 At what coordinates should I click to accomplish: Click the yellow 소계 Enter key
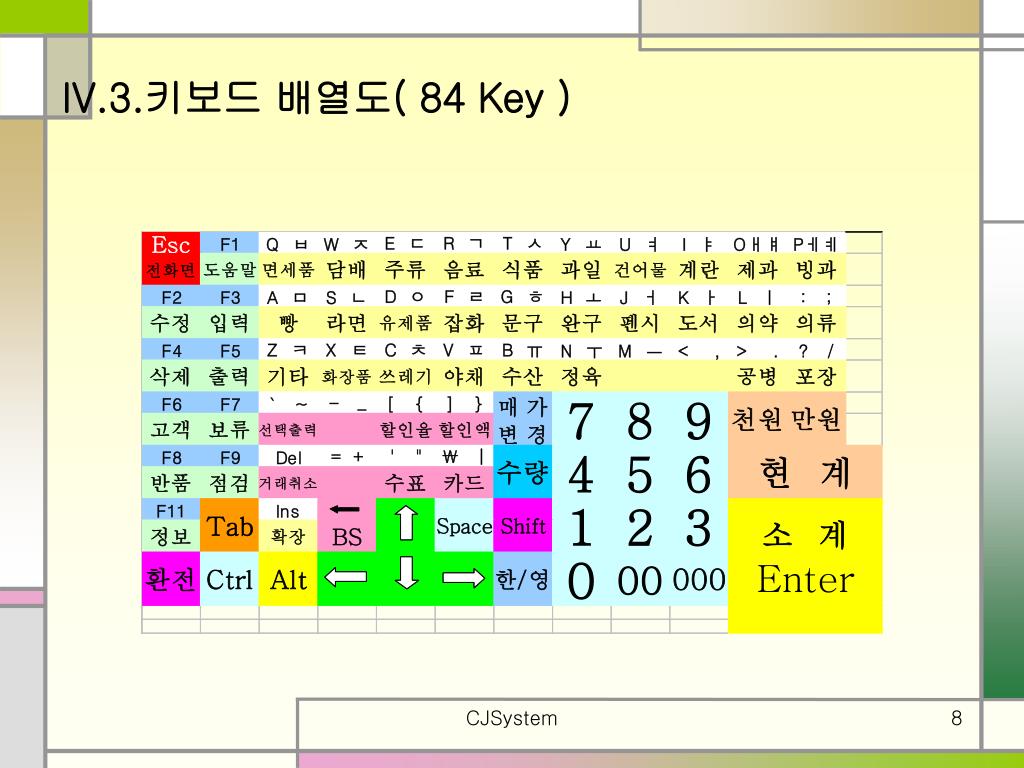(x=805, y=566)
